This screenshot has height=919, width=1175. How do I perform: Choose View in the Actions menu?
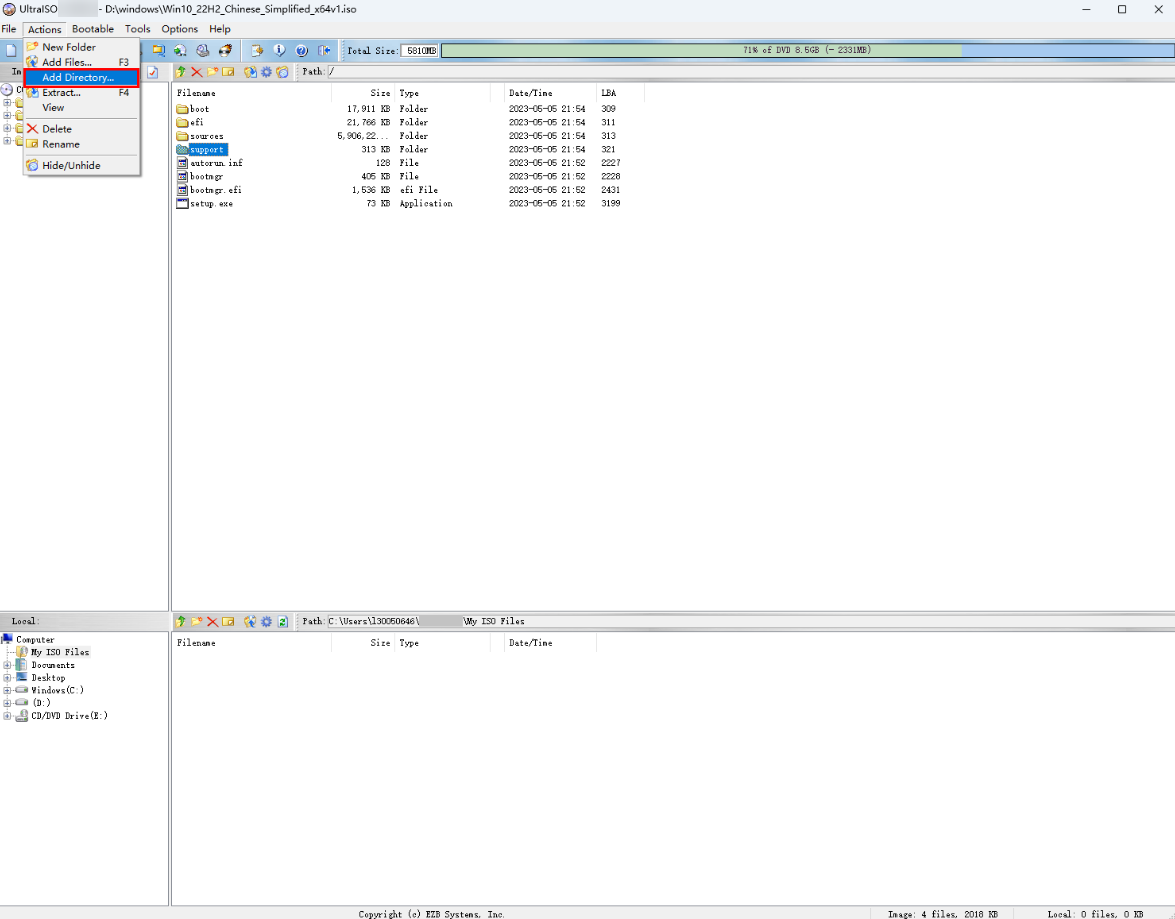click(82, 108)
